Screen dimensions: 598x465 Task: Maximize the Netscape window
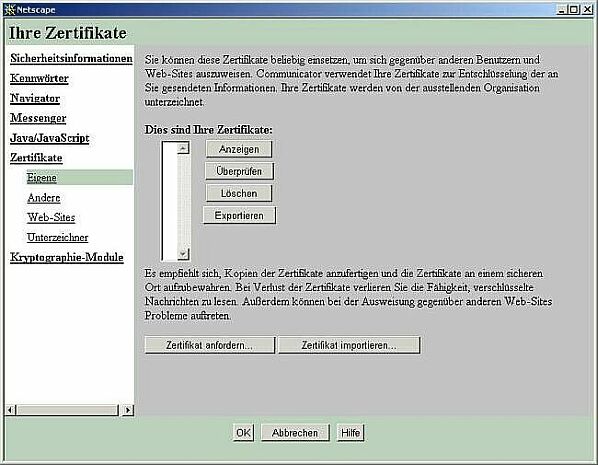(x=574, y=10)
